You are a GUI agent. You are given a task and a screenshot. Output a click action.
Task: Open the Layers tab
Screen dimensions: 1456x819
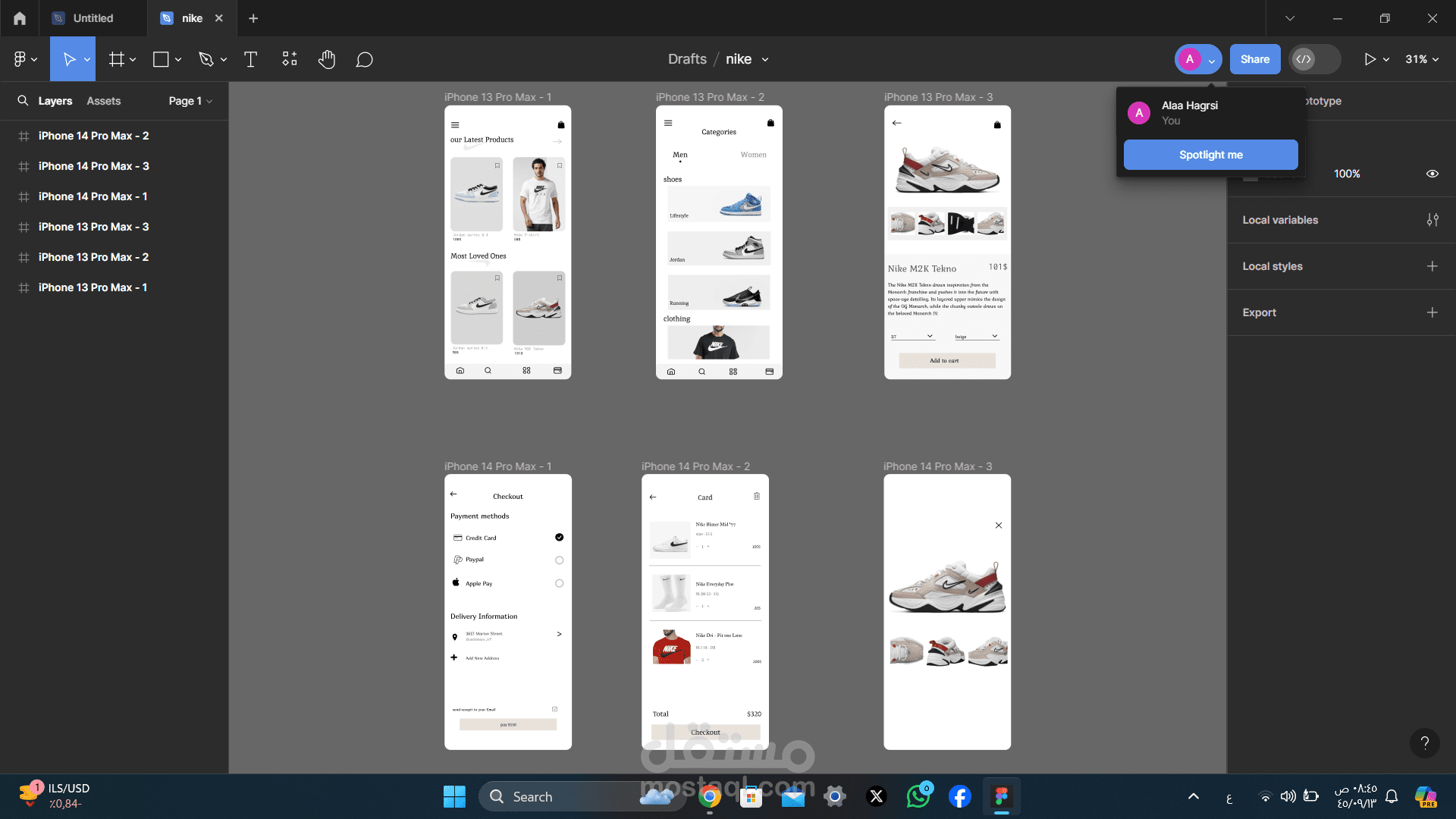pos(55,101)
